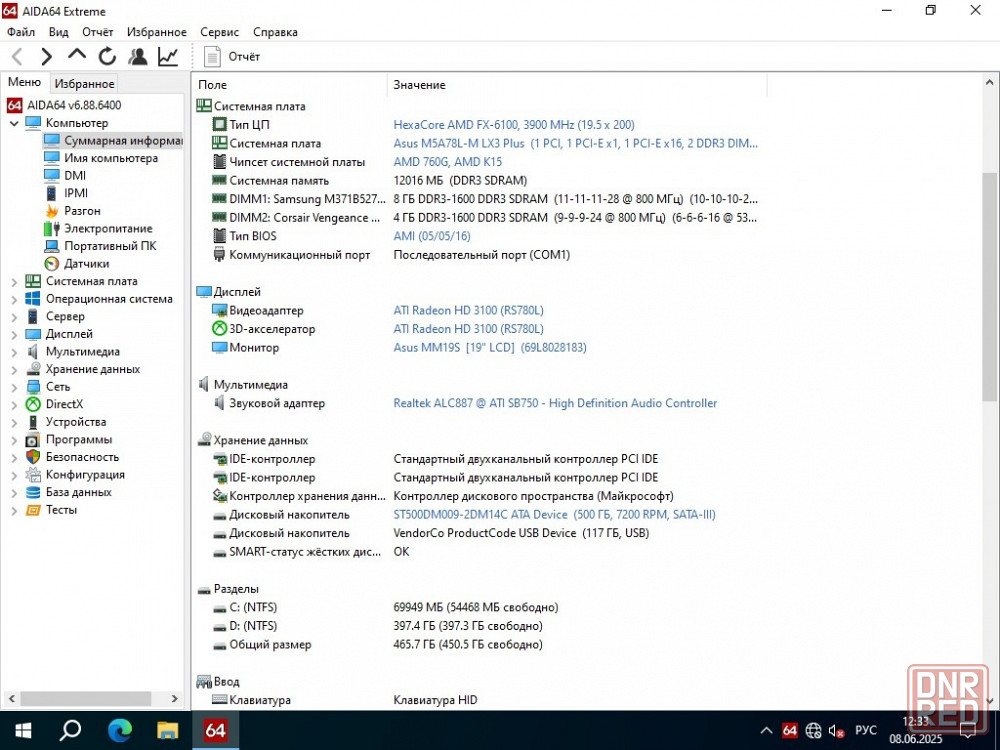Open the graph chart icon in the toolbar

click(x=168, y=57)
